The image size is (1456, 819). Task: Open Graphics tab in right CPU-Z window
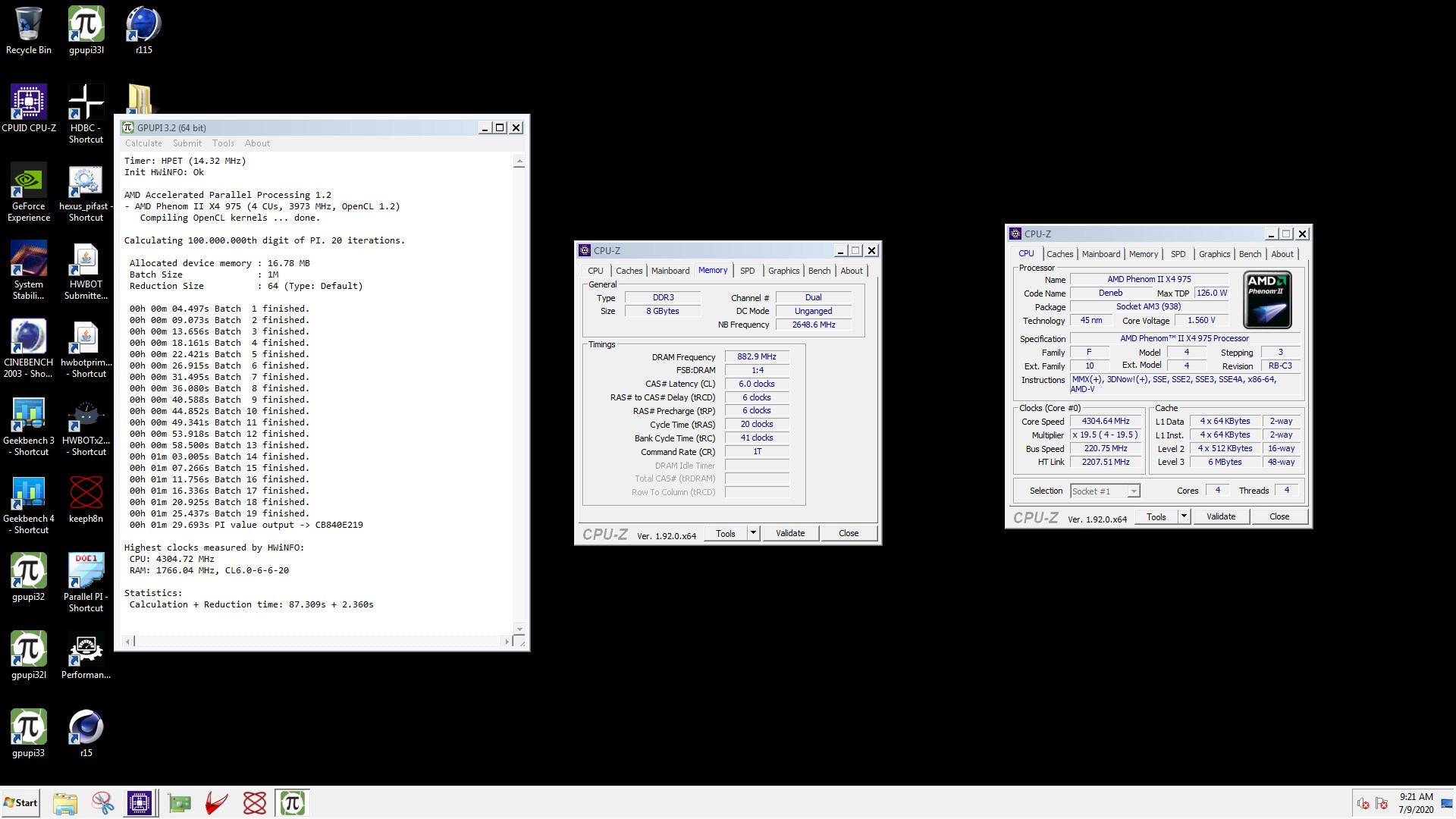point(1214,254)
